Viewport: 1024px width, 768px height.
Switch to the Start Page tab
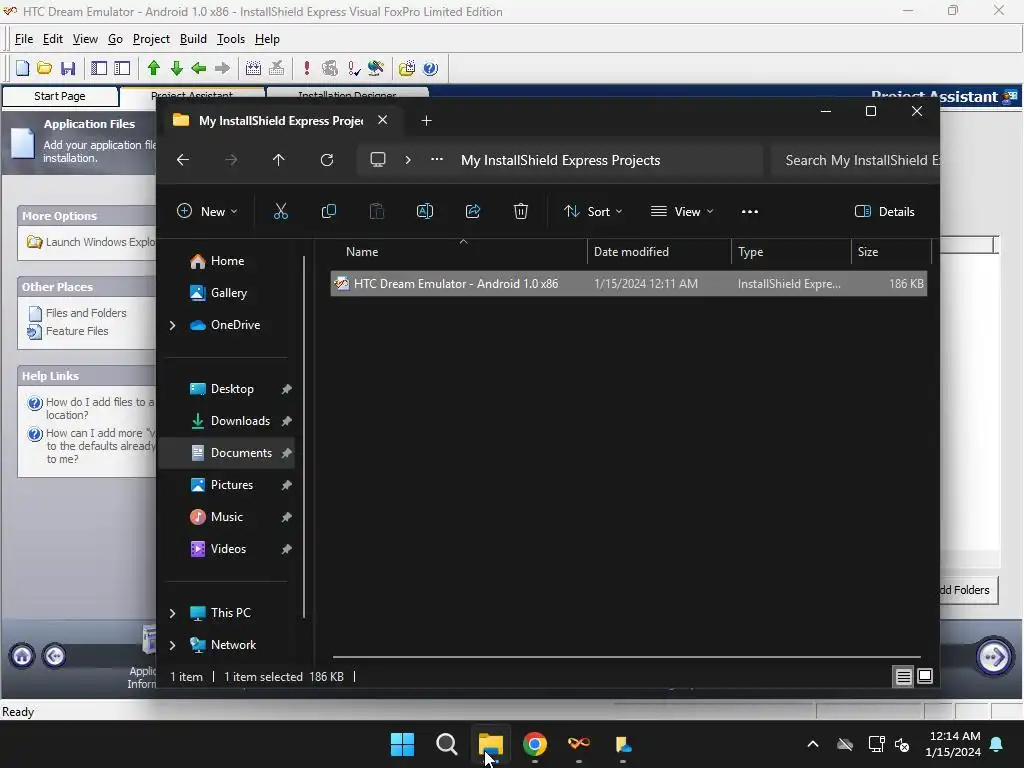(x=60, y=96)
